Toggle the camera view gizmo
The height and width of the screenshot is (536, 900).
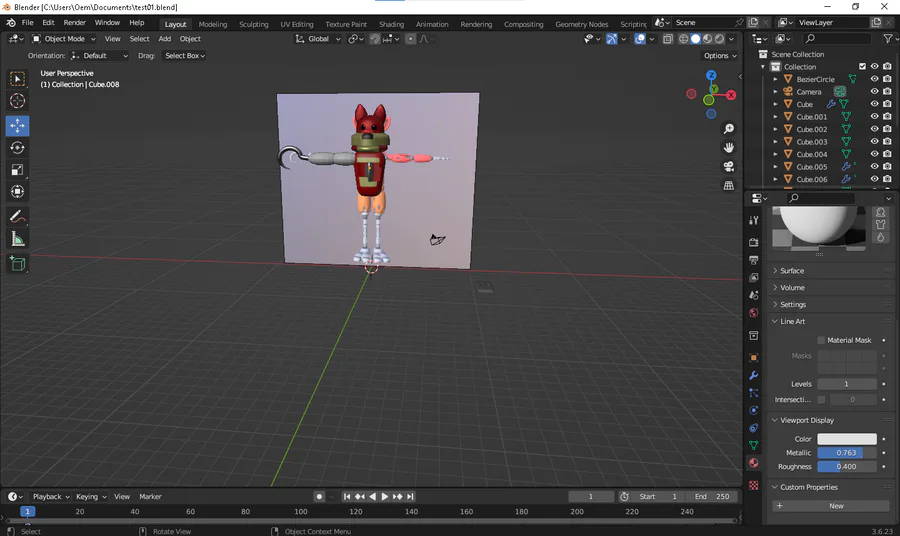tap(728, 166)
